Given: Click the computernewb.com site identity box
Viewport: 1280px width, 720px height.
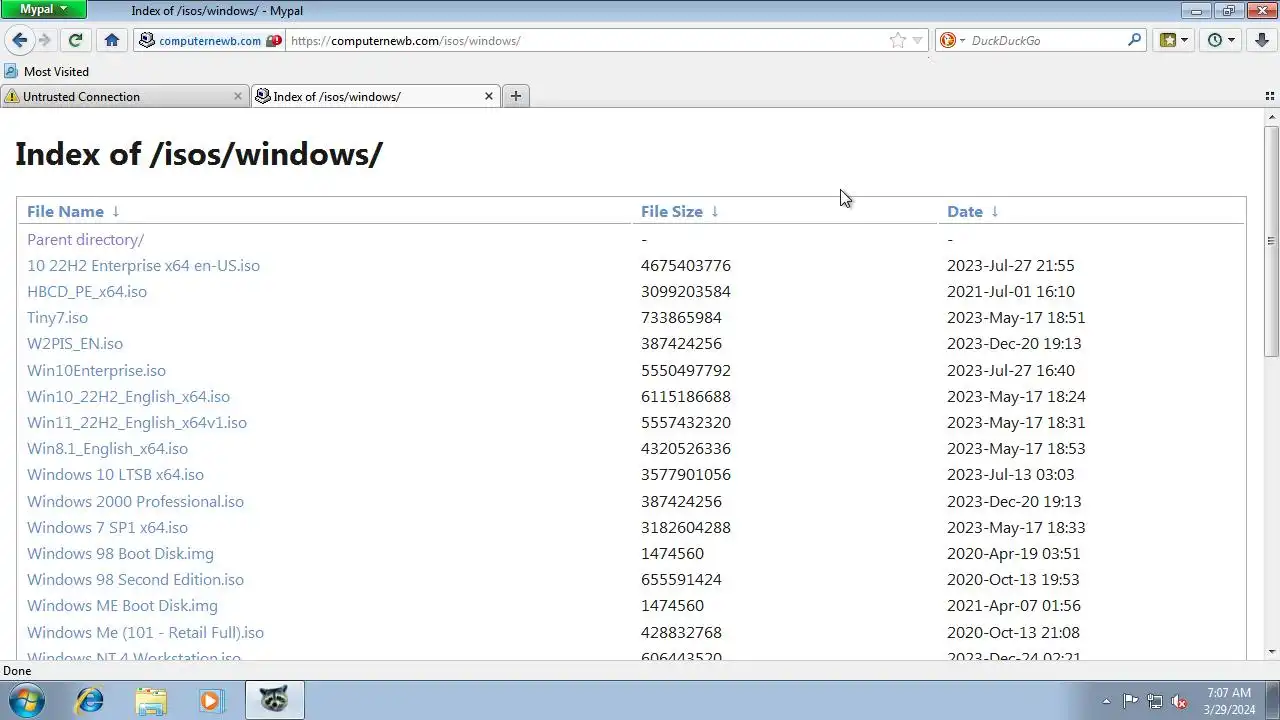Looking at the screenshot, I should [x=210, y=41].
